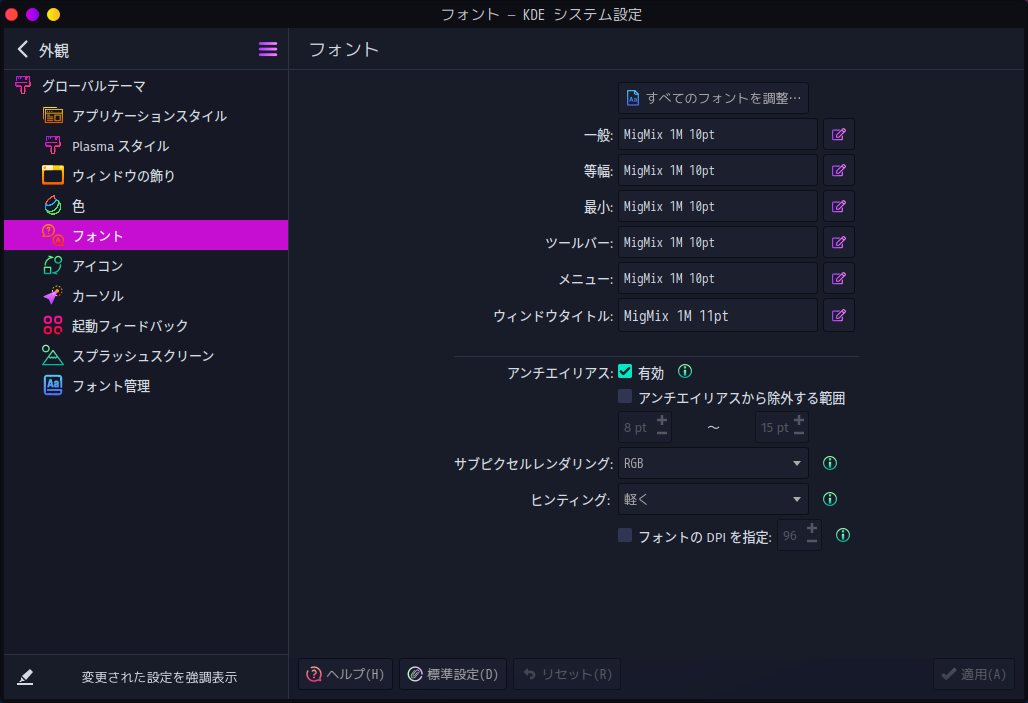
Task: Go to ウィンドウの飾り settings
Action: pos(146,176)
